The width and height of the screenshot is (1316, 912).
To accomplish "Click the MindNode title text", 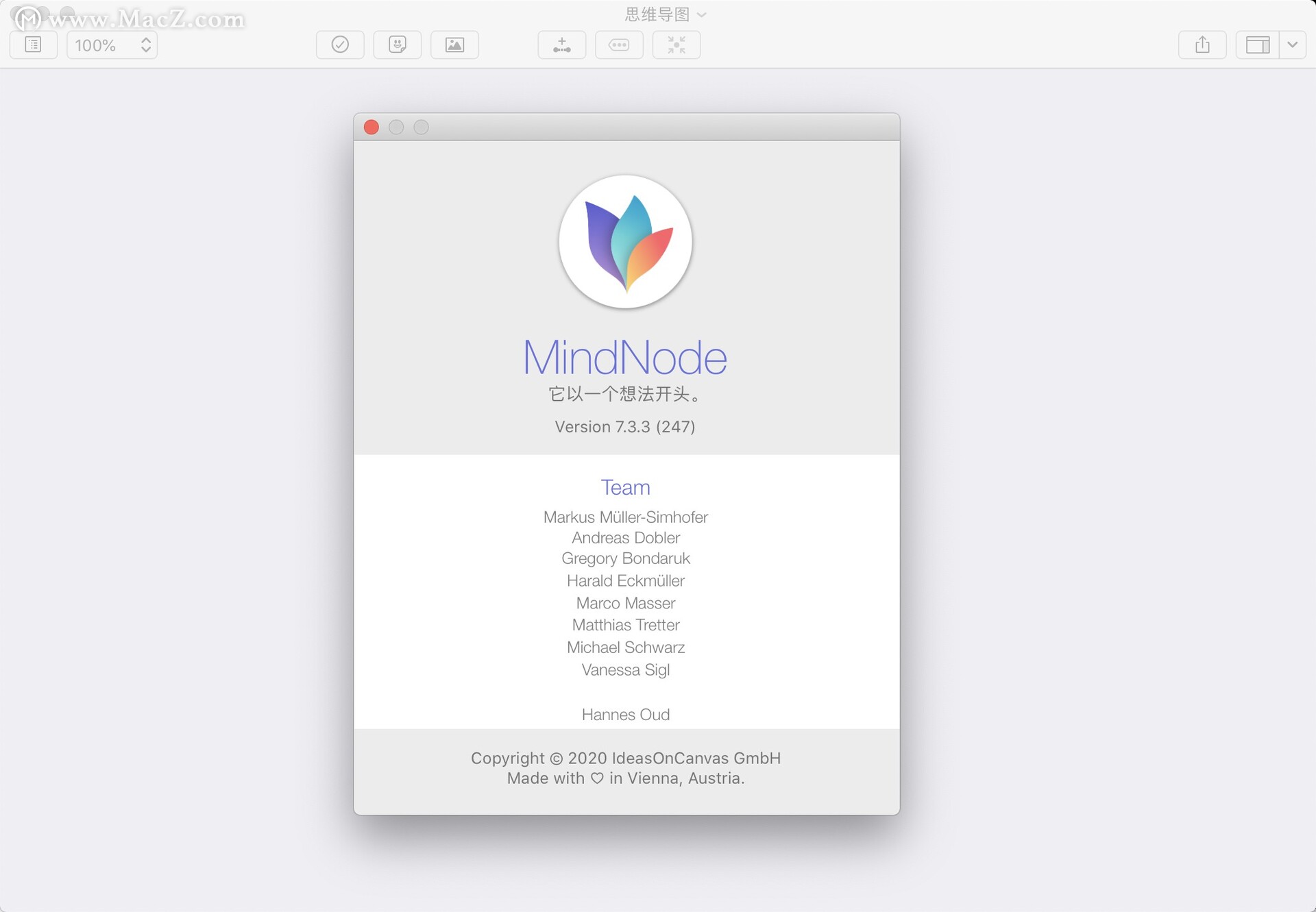I will click(625, 357).
